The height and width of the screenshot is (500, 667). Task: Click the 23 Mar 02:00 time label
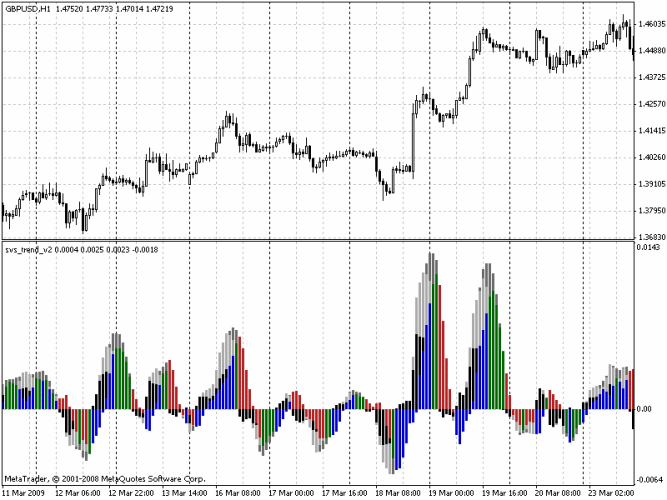pos(609,493)
